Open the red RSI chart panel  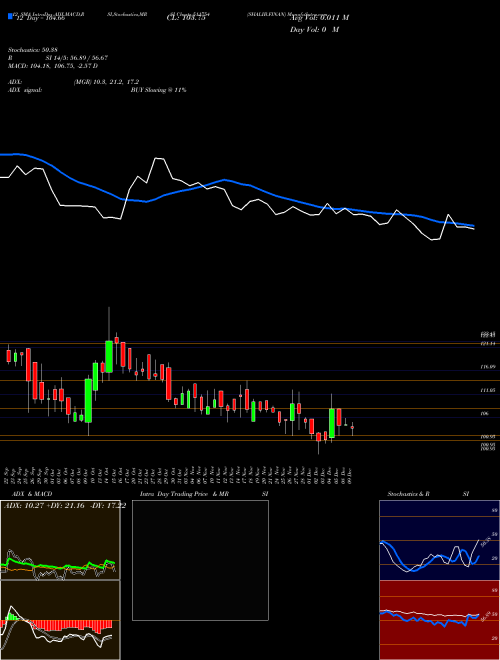coord(439,620)
